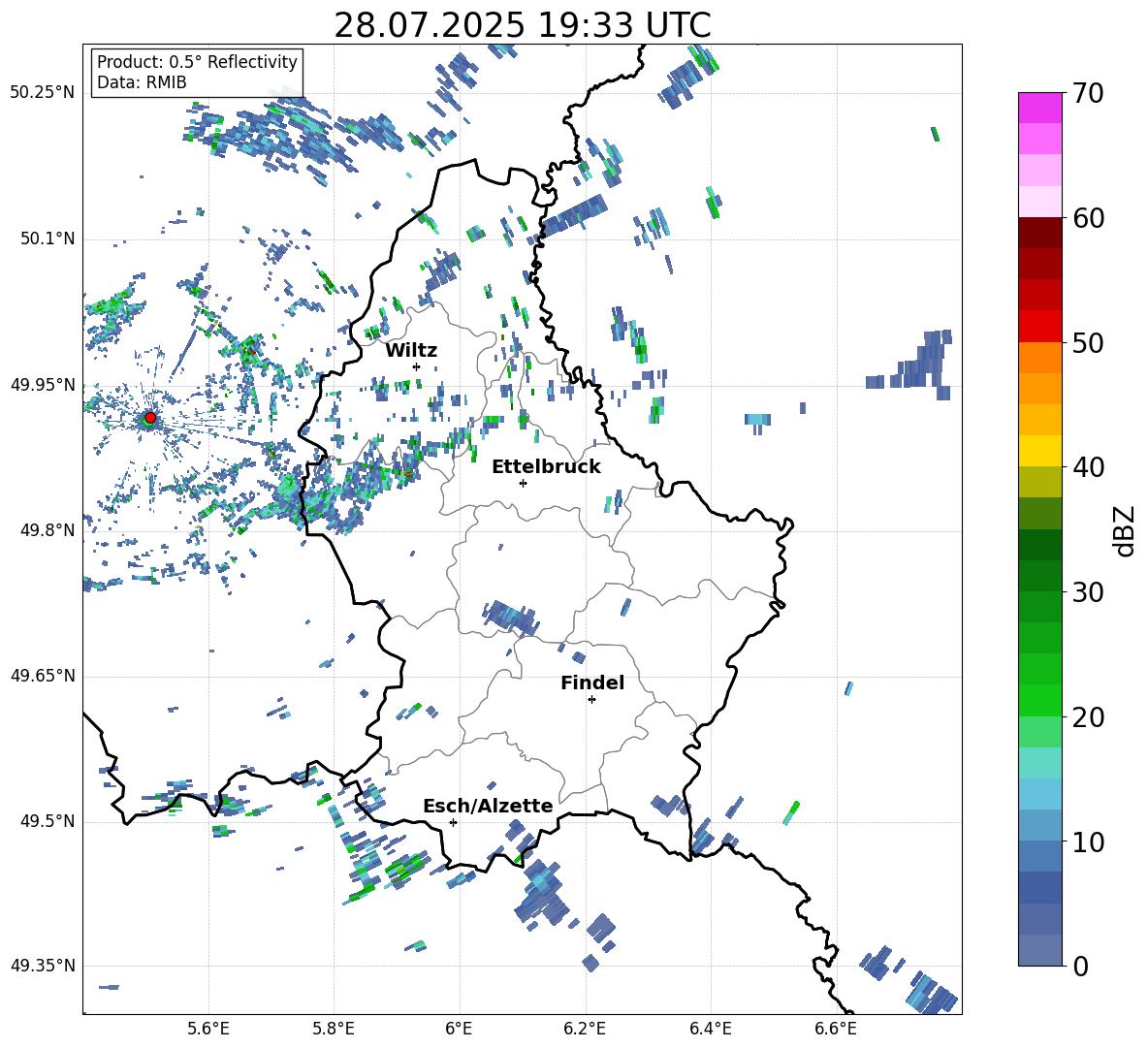Click the 'Product: 0.5° Reflectivity' text
The height and width of the screenshot is (1048, 1148).
click(197, 62)
